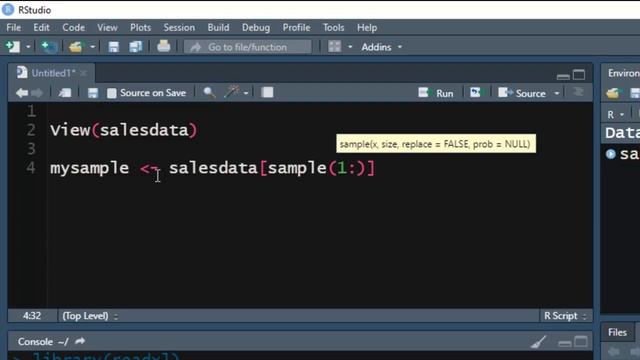This screenshot has width=640, height=360.
Task: Show document in new window
Action: pos(64,93)
